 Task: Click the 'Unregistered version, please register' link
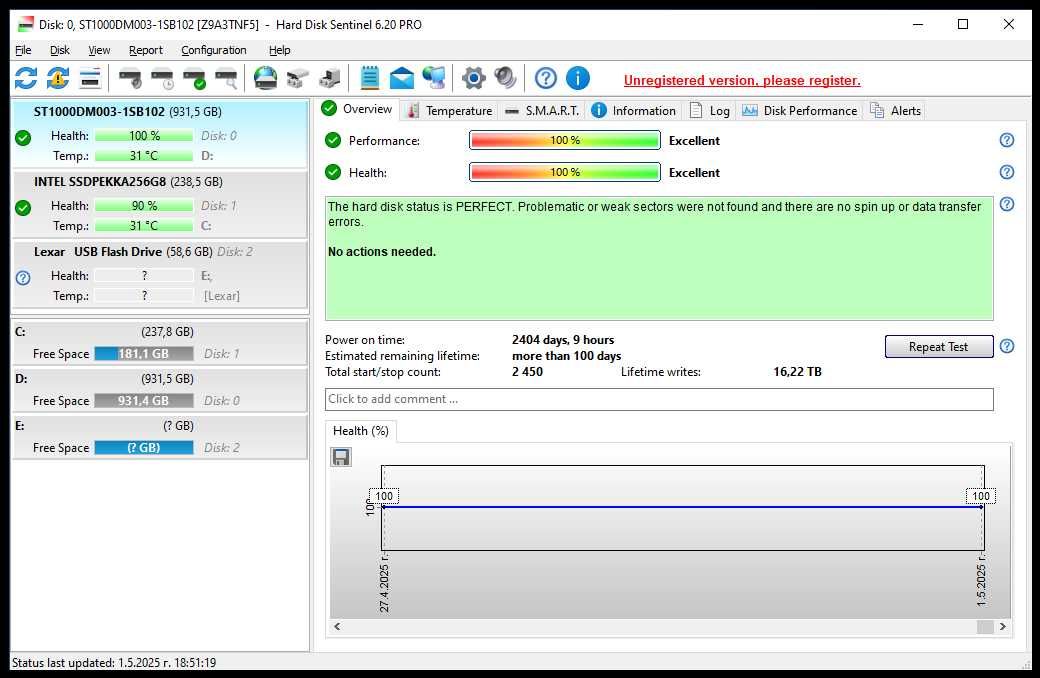[742, 80]
